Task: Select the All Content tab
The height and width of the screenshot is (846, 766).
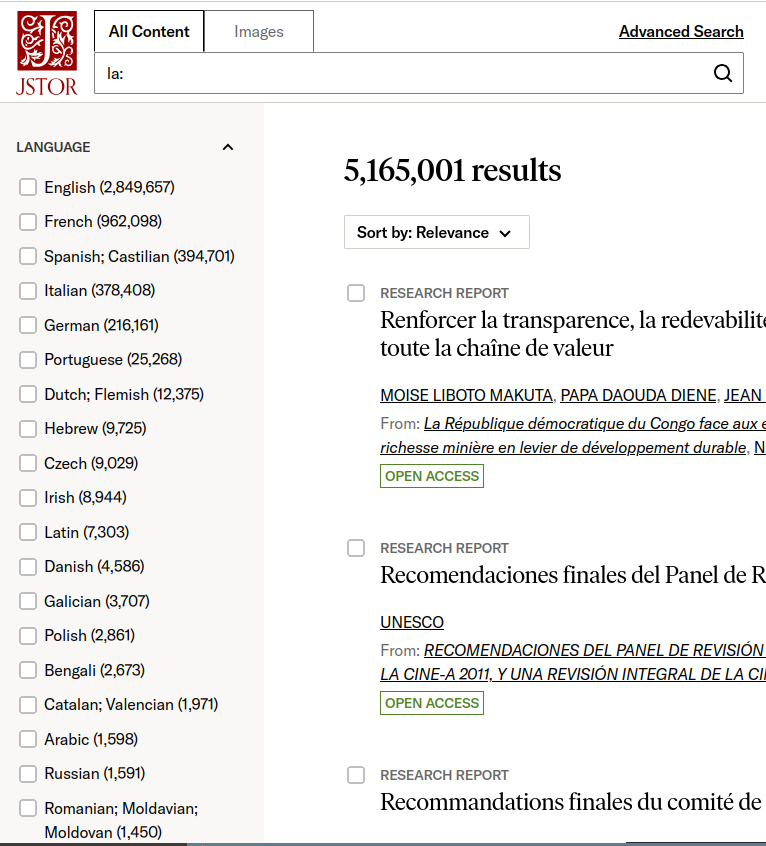Action: [x=148, y=31]
